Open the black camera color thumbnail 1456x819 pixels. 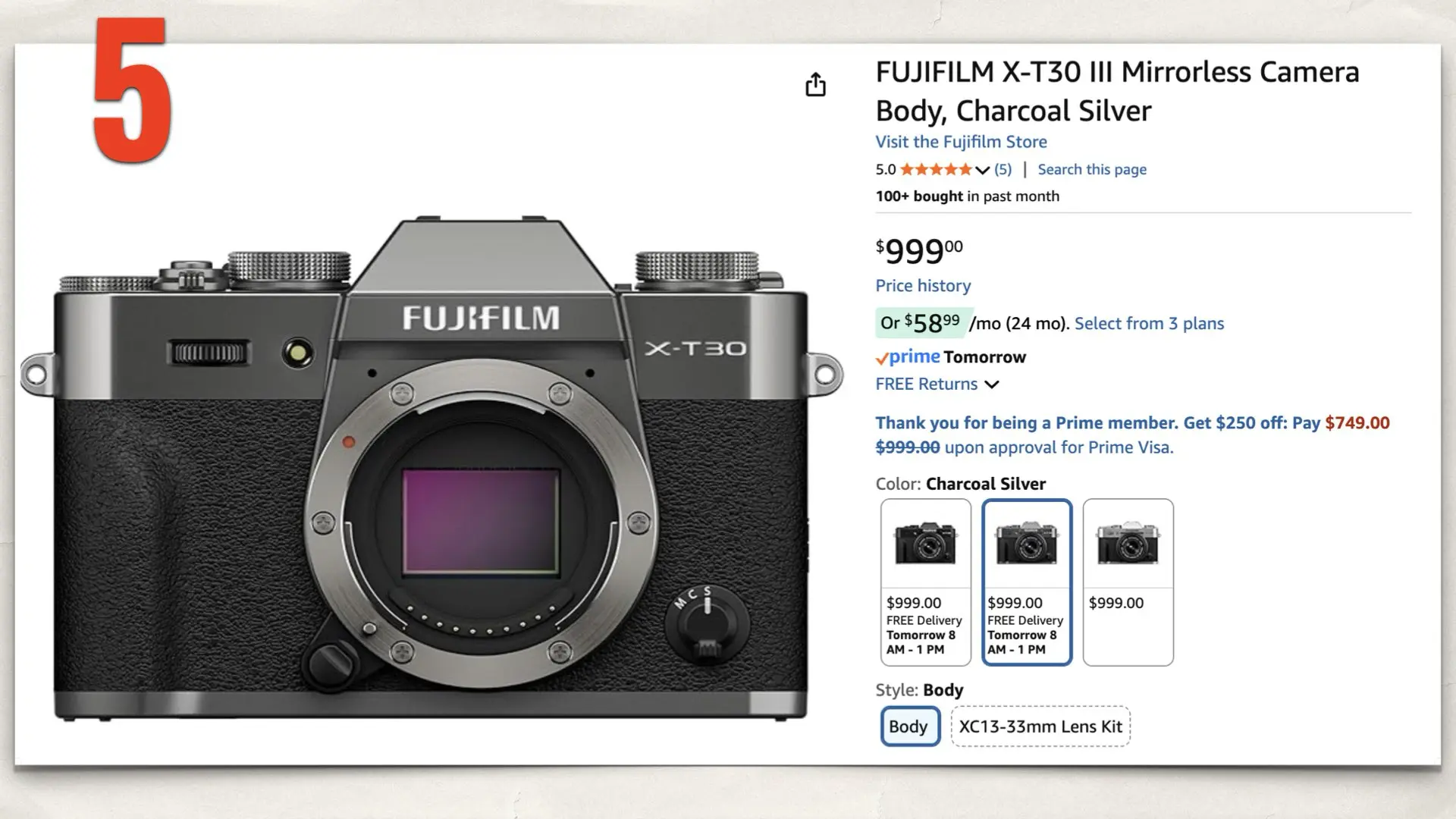pos(925,542)
